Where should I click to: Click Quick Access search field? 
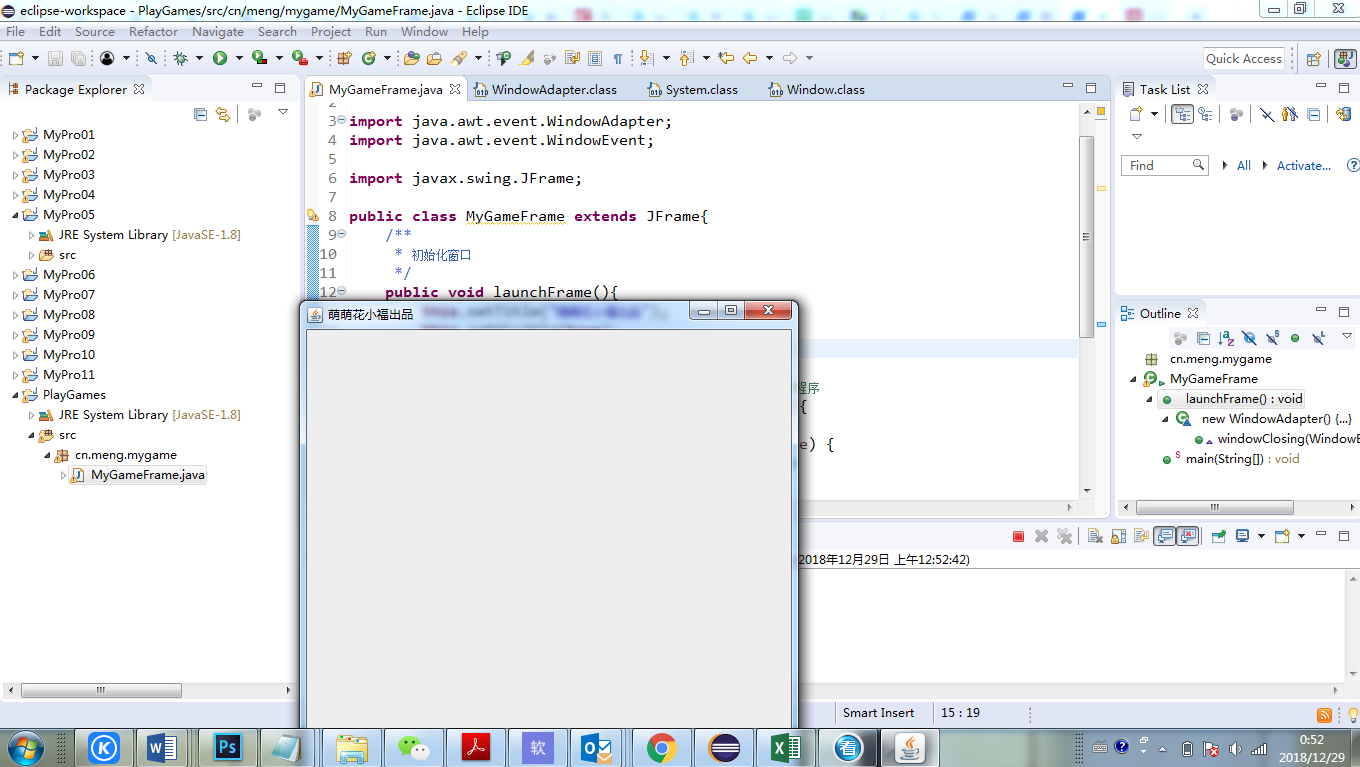pyautogui.click(x=1243, y=58)
